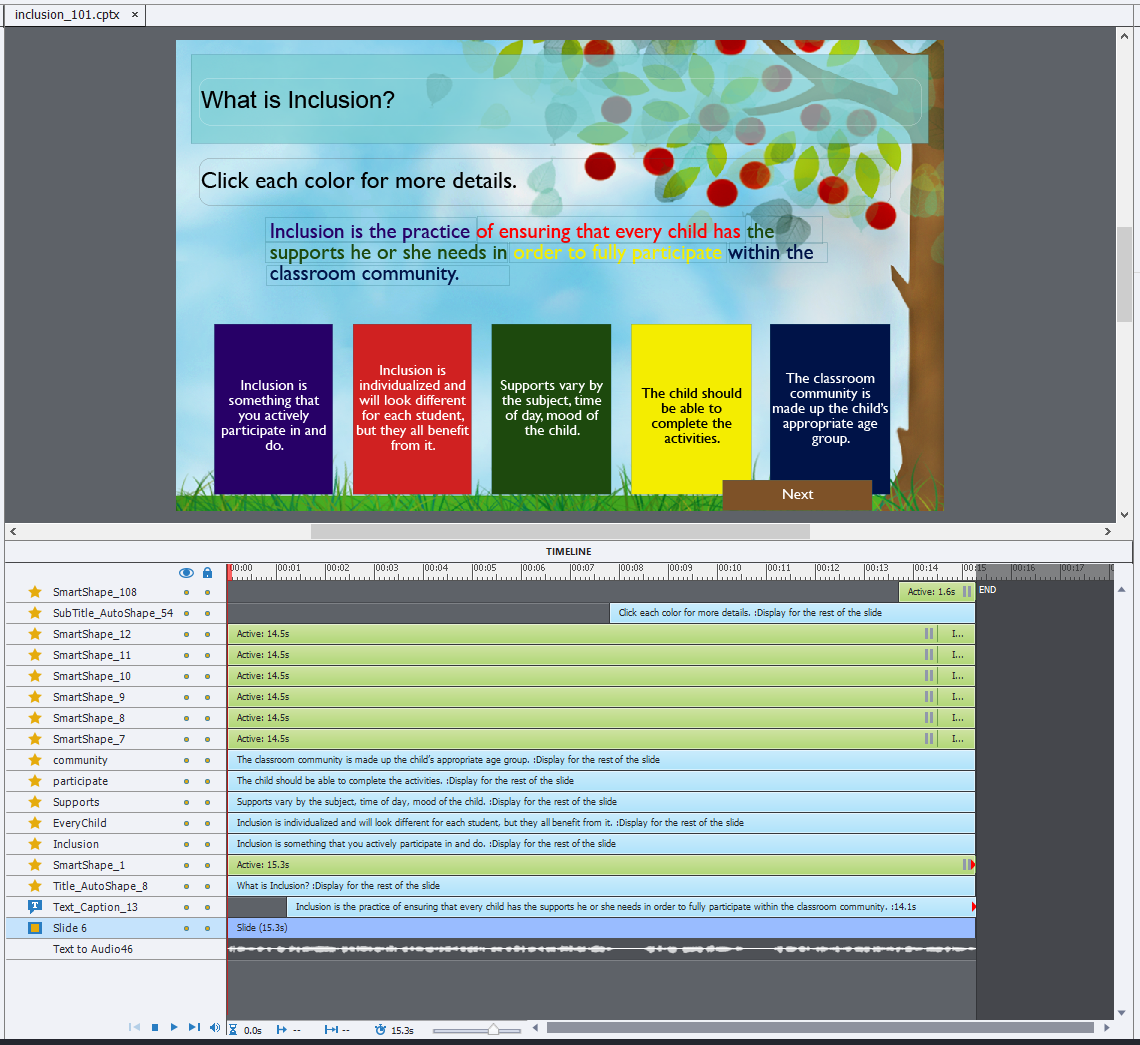Toggle lock dot for the community layer
Viewport: 1140px width, 1045px height.
pyautogui.click(x=207, y=760)
